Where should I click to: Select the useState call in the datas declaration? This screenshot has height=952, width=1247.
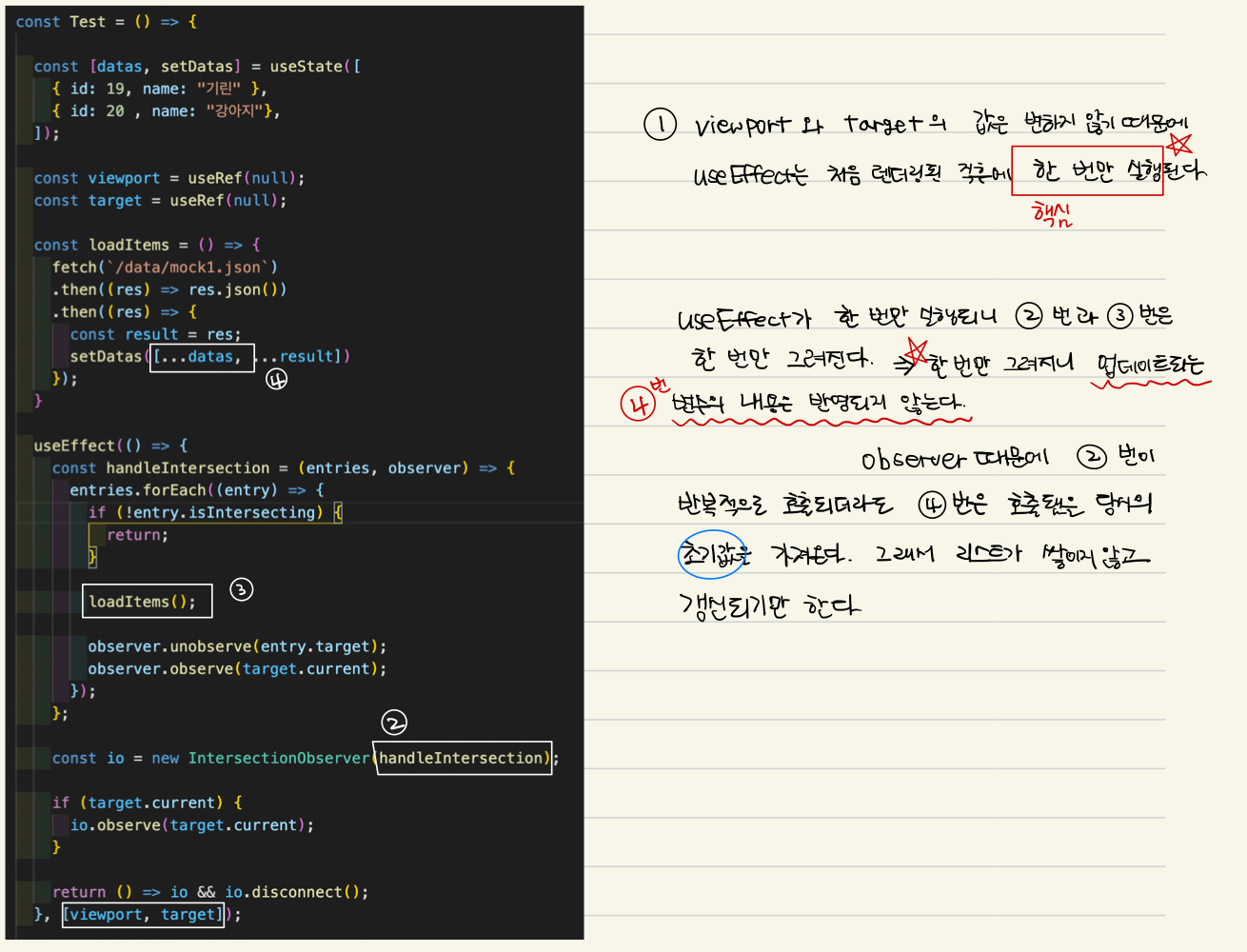coord(315,67)
